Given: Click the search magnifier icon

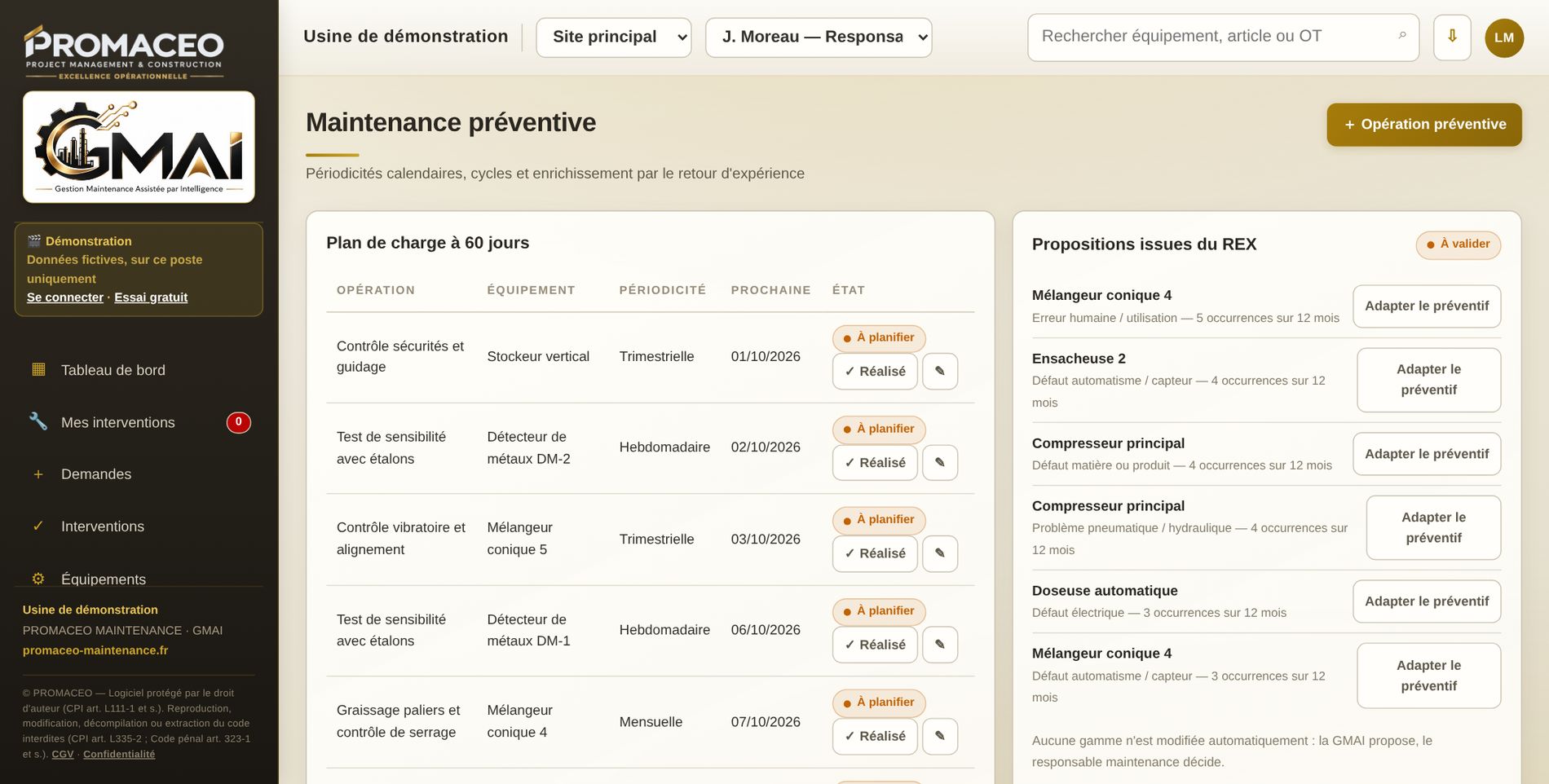Looking at the screenshot, I should (x=1402, y=36).
